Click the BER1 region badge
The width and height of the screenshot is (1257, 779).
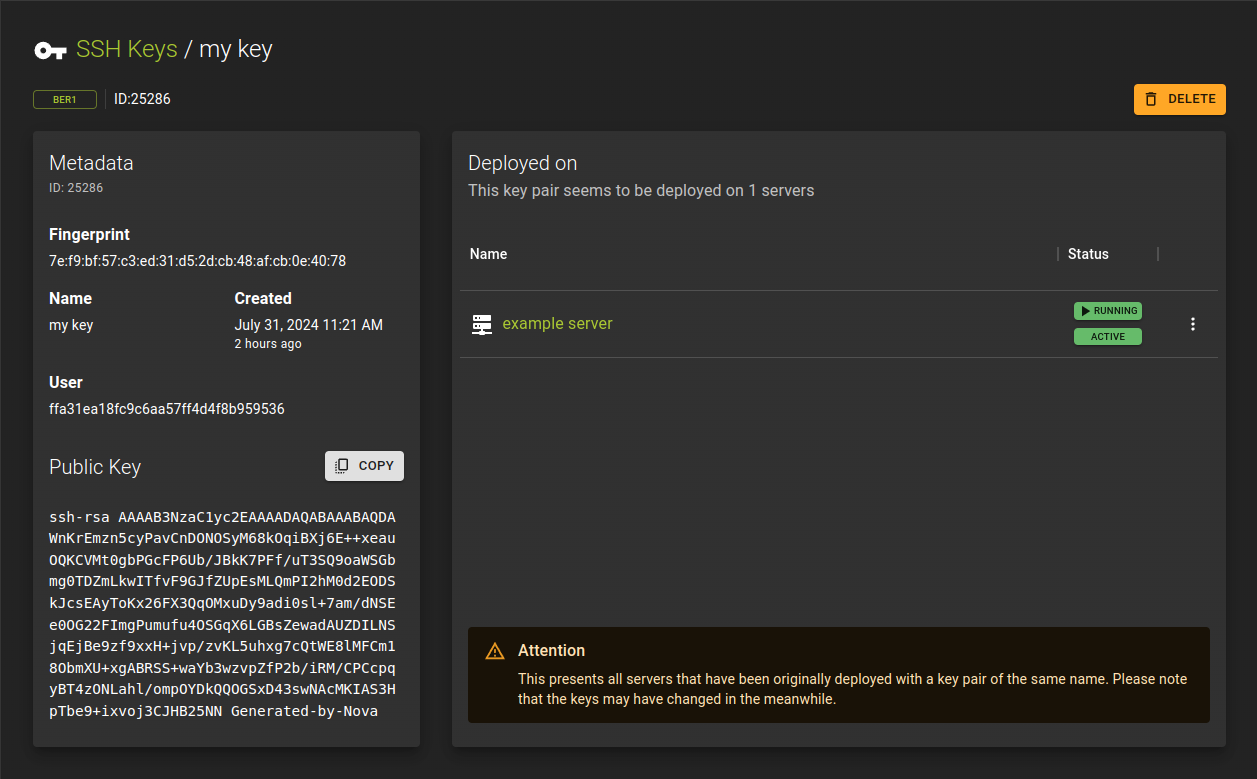click(64, 99)
